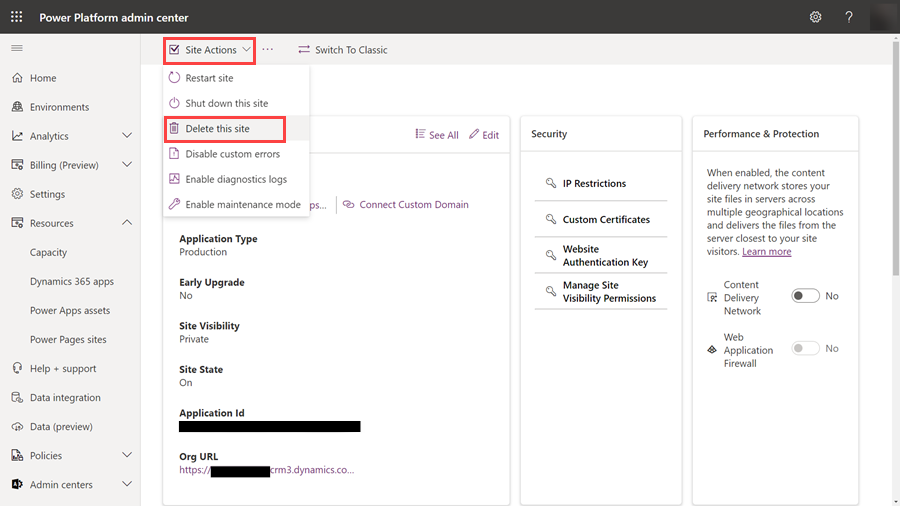900x506 pixels.
Task: Click the Restart site circular arrow icon
Action: [174, 77]
